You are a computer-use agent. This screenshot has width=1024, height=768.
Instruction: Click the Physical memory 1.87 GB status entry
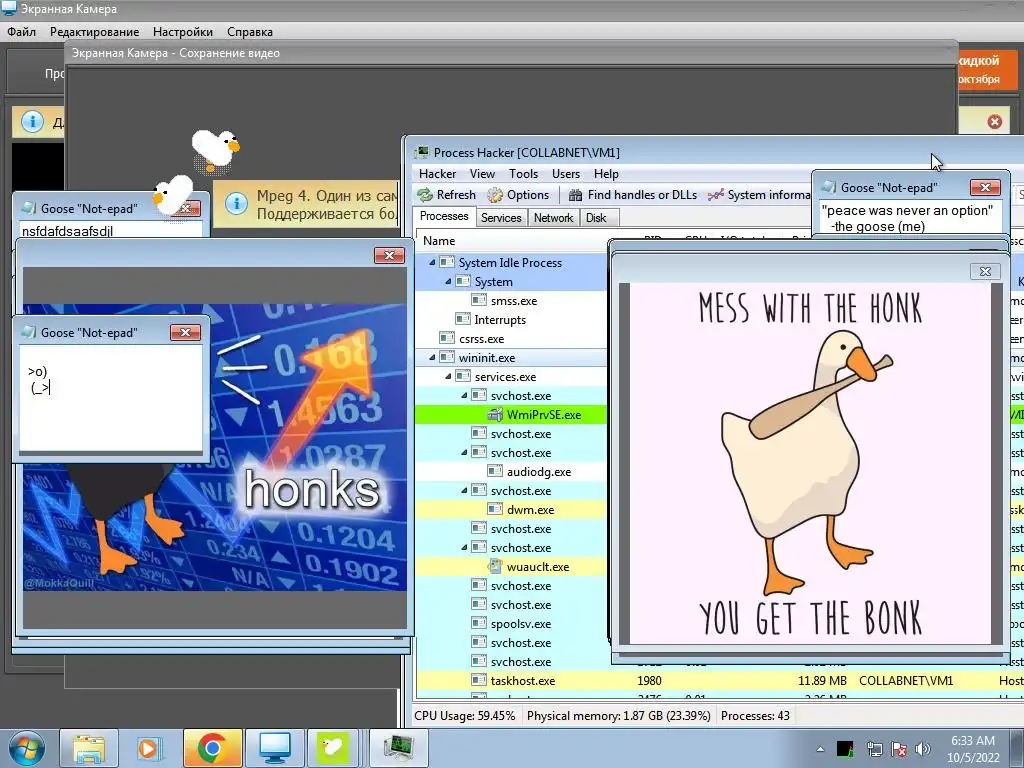[x=618, y=716]
